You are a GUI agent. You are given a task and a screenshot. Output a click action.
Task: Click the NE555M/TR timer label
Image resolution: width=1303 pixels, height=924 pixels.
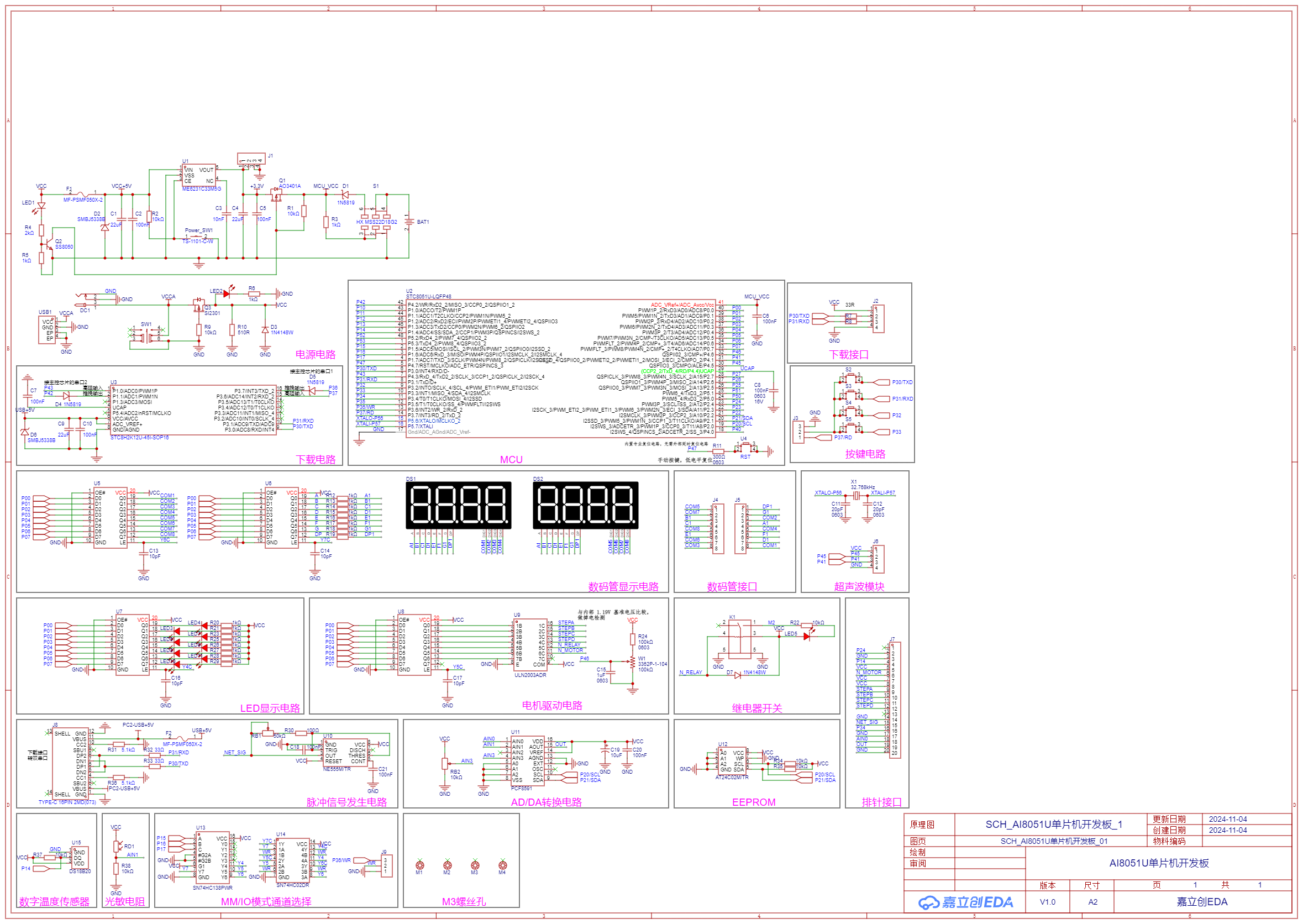pos(337,769)
